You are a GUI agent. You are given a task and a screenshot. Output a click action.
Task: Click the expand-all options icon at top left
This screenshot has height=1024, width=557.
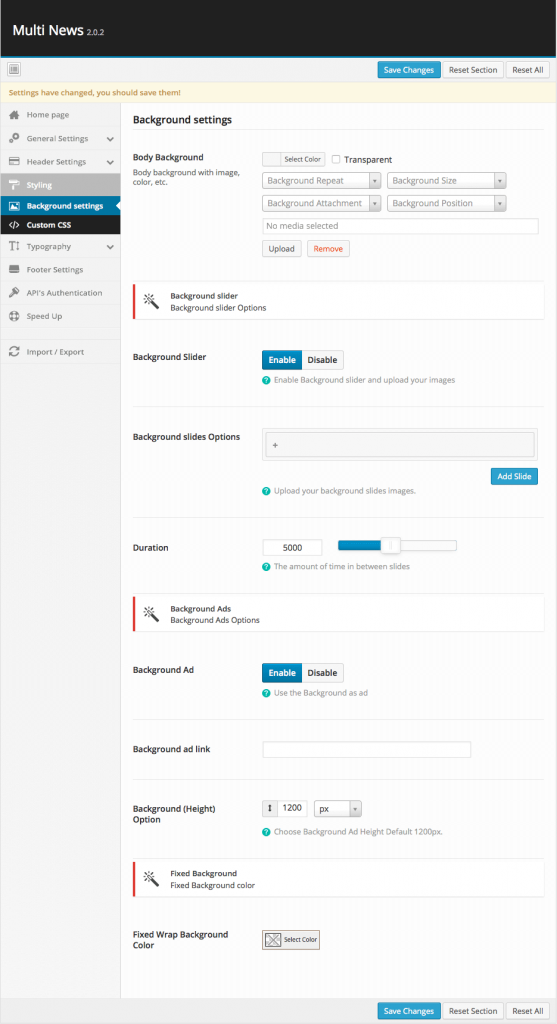14,69
